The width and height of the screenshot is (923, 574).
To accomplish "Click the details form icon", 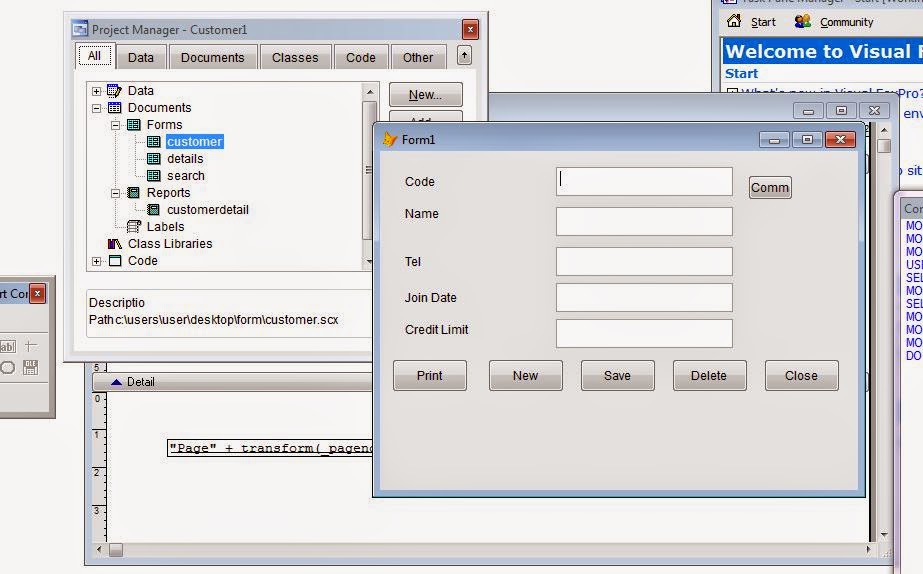I will [x=154, y=159].
